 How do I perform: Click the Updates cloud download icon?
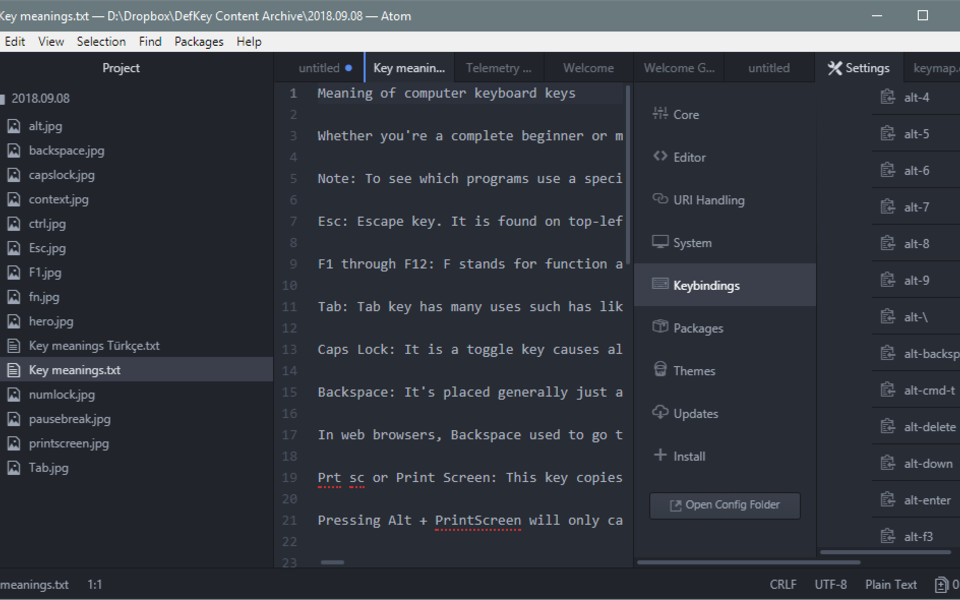click(660, 413)
